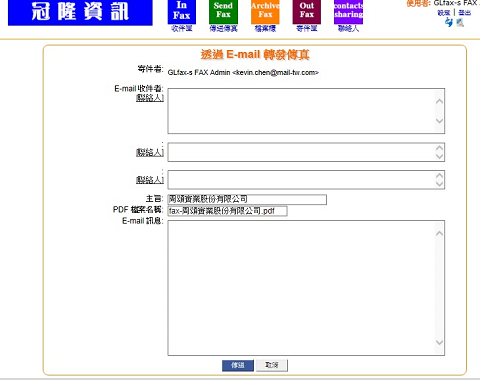Click the 收件匣 label under In Fax
Image resolution: width=480 pixels, height=380 pixels.
click(x=182, y=29)
